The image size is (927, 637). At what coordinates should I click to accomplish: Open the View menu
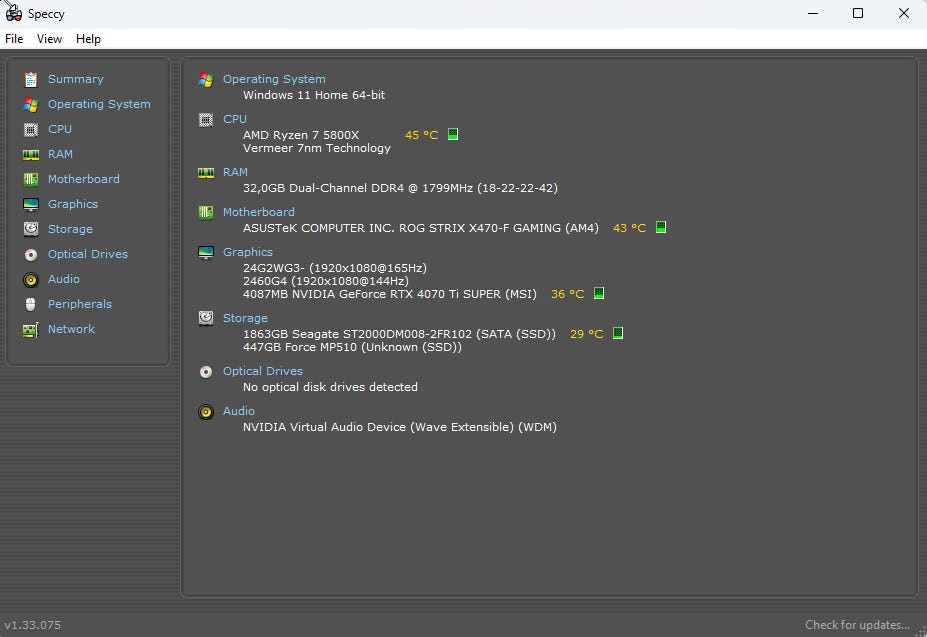click(x=49, y=39)
